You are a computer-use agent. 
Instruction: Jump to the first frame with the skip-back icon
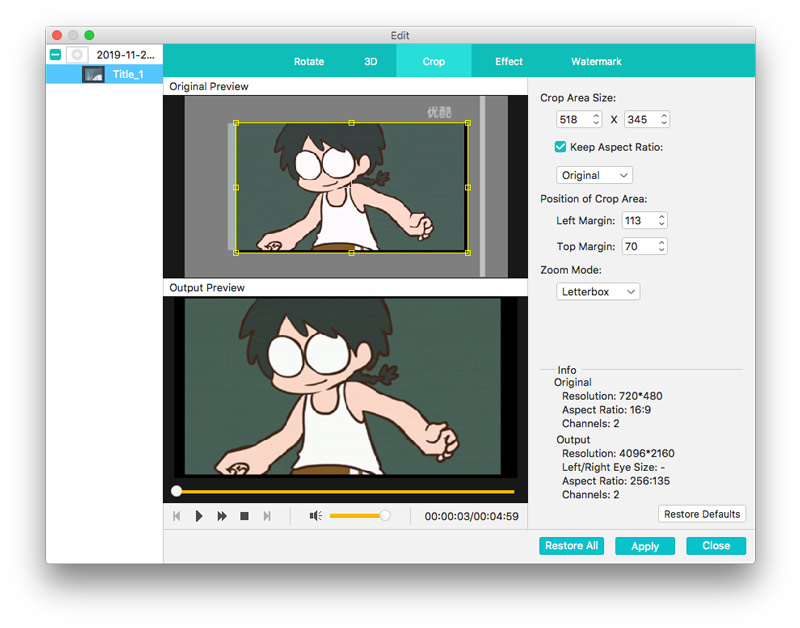177,515
